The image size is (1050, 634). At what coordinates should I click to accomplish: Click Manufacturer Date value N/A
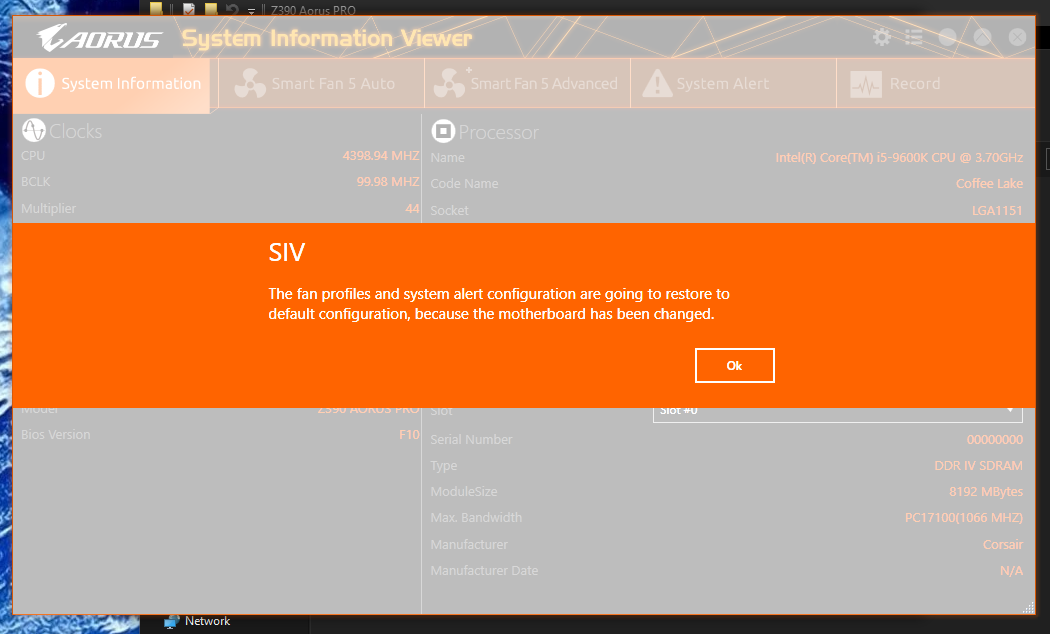1011,570
